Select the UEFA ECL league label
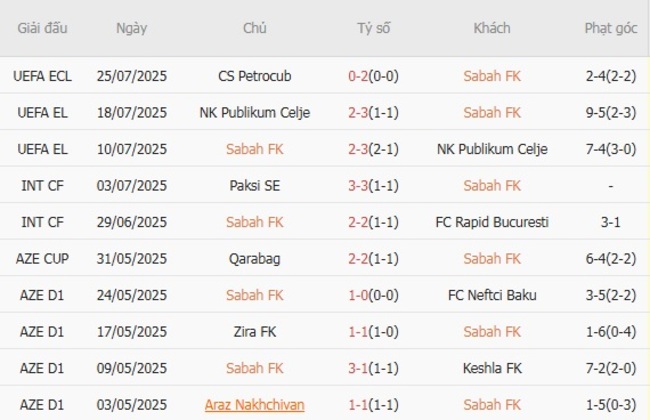 pyautogui.click(x=43, y=76)
